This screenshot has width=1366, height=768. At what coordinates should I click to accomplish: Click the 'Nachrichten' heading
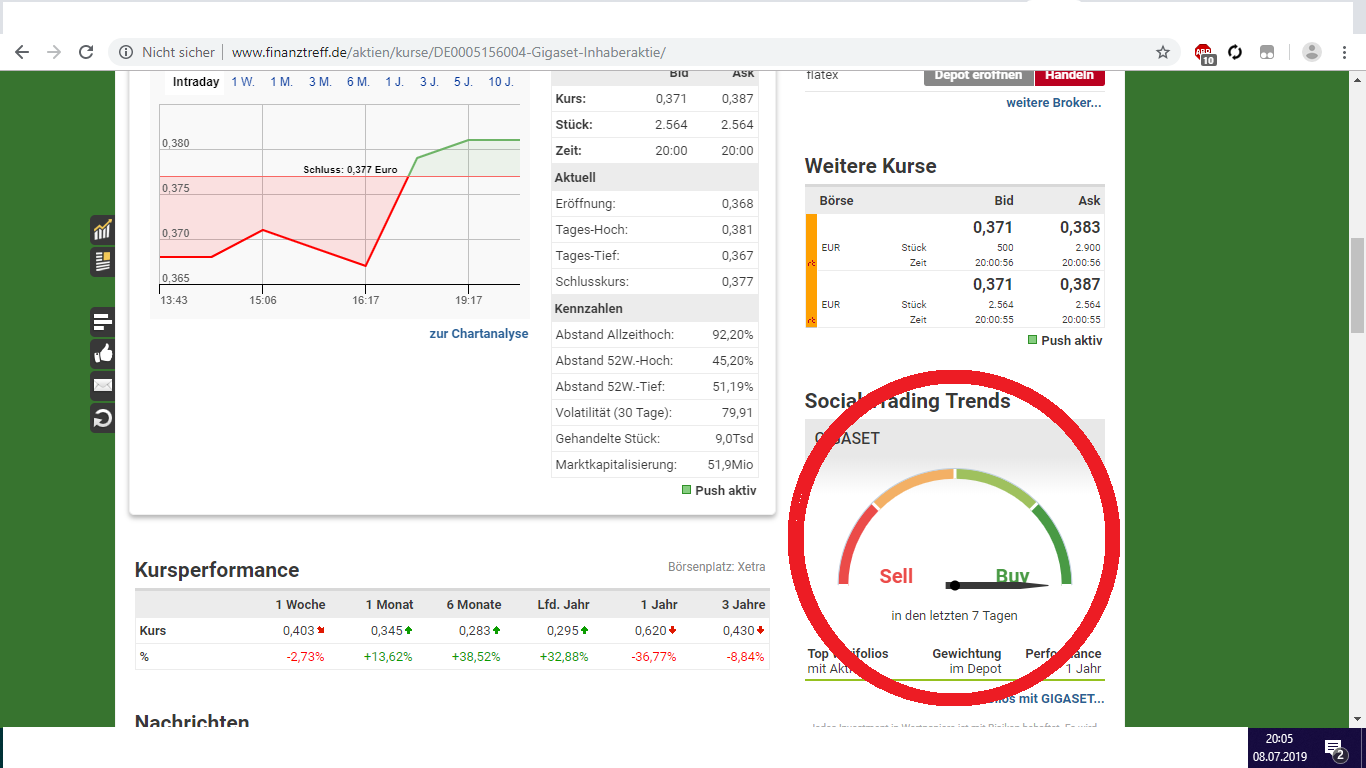pyautogui.click(x=192, y=721)
